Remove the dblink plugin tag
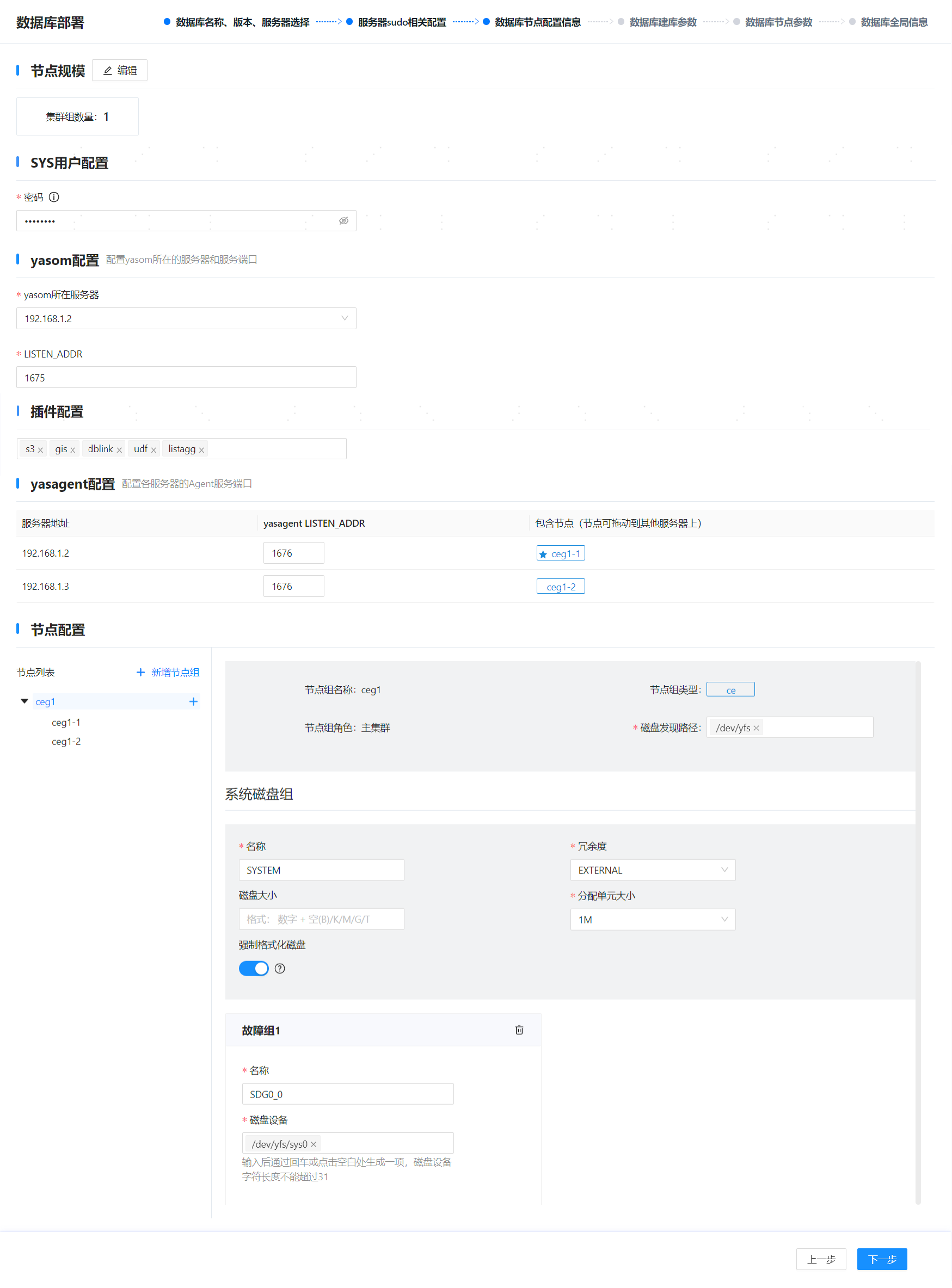Image resolution: width=952 pixels, height=1288 pixels. click(x=120, y=449)
